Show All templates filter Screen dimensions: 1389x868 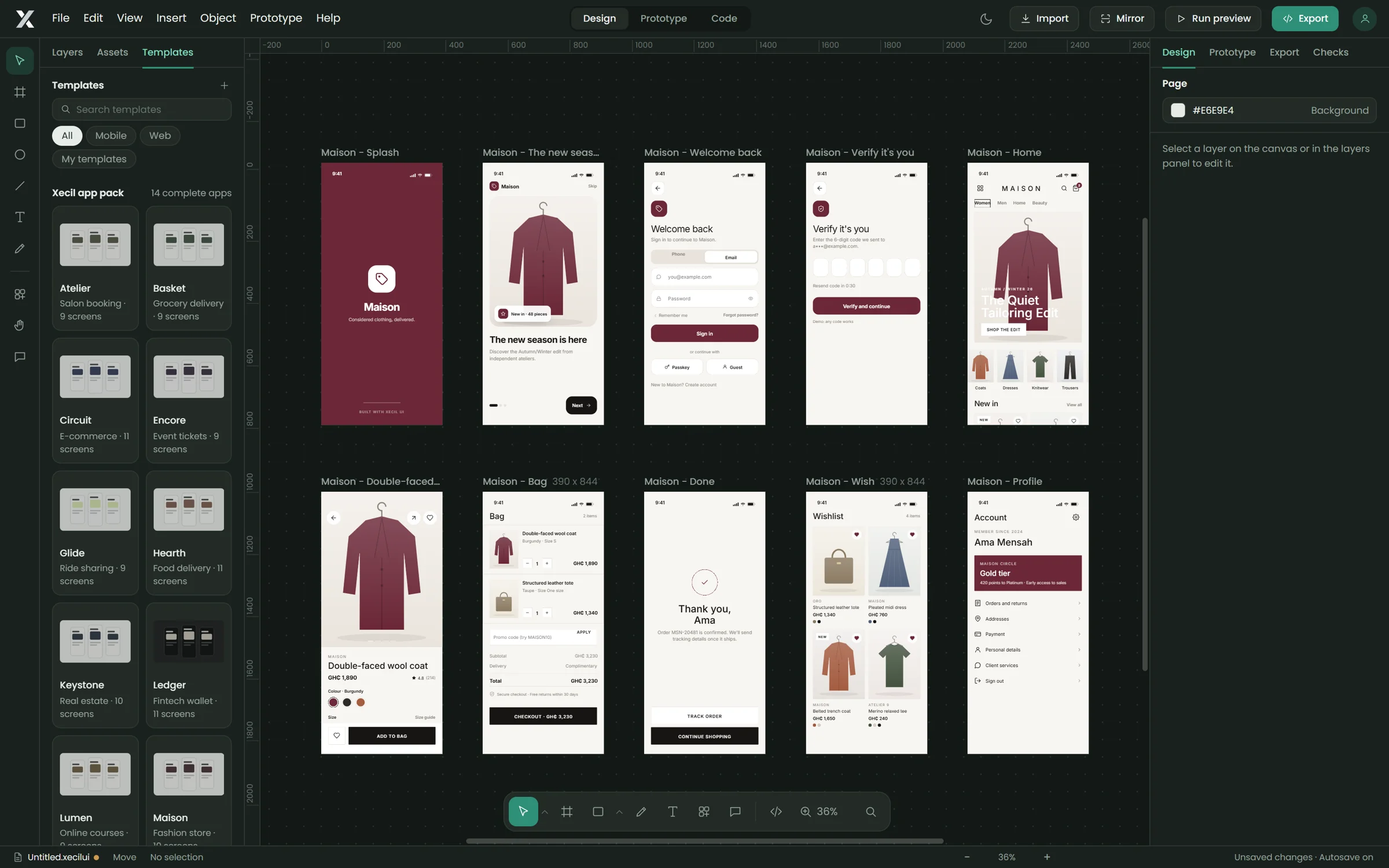point(67,135)
